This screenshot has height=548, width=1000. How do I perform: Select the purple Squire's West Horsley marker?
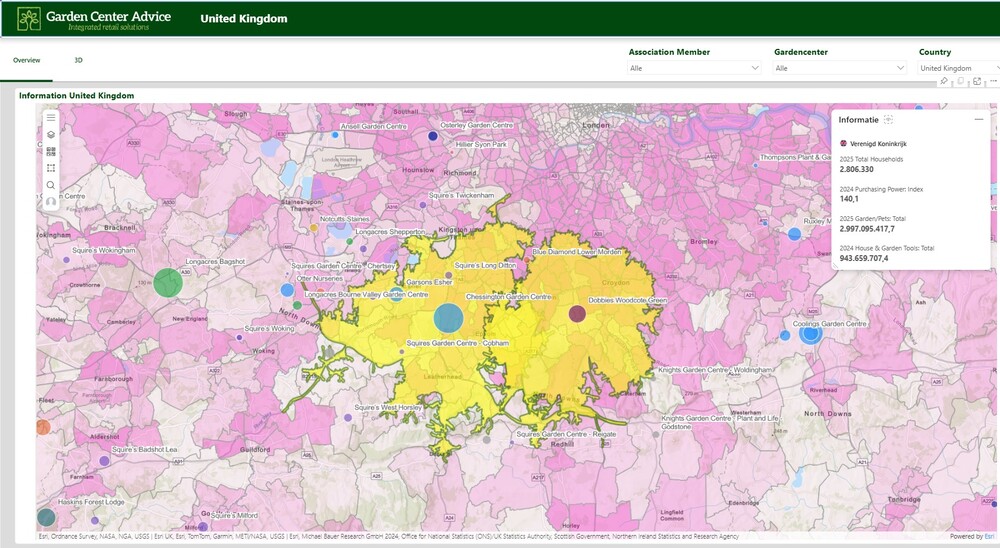[x=348, y=418]
